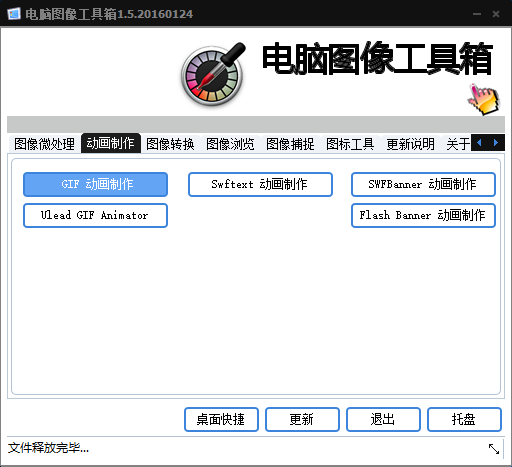
Task: Click the 更新 button
Action: point(302,419)
